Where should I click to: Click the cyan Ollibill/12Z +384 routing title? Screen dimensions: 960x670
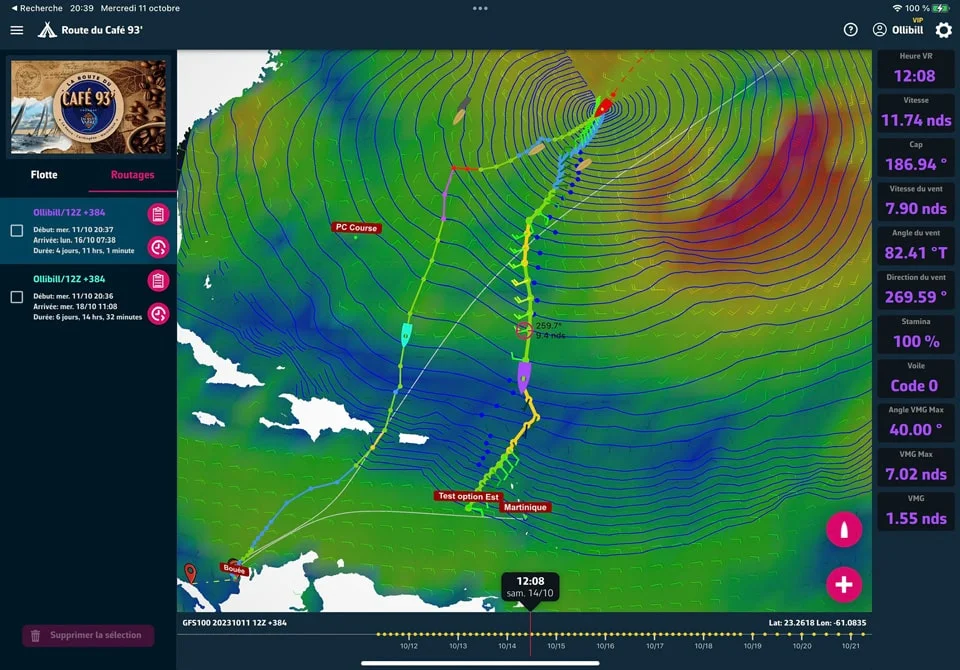click(69, 279)
